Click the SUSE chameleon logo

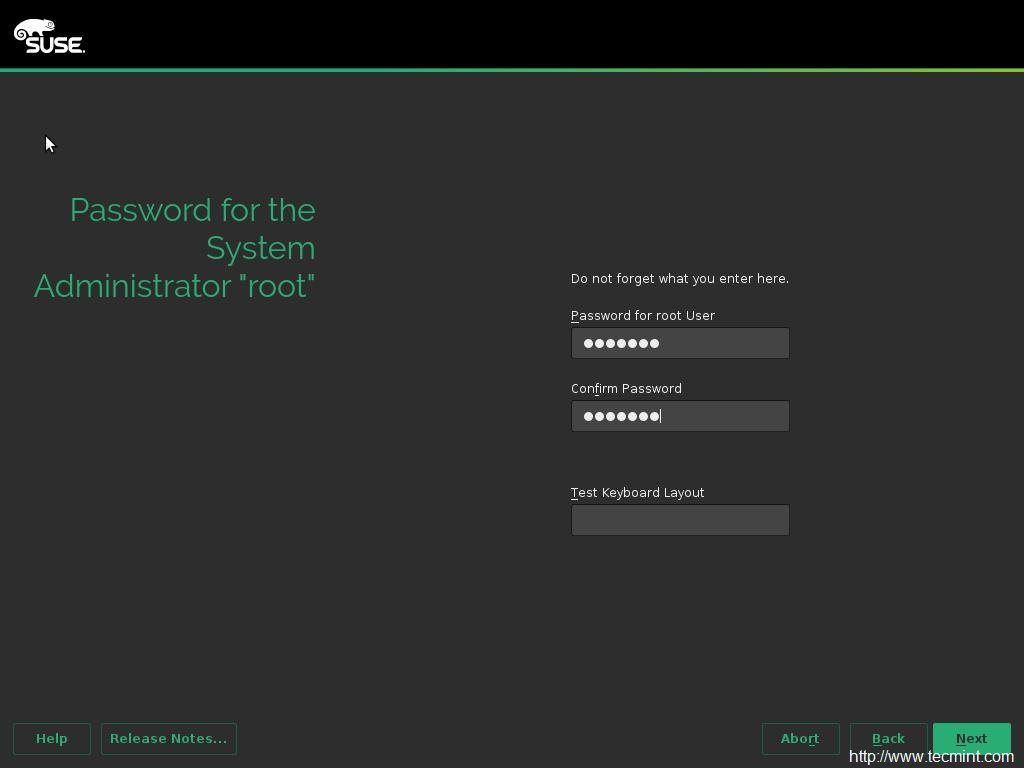34,28
